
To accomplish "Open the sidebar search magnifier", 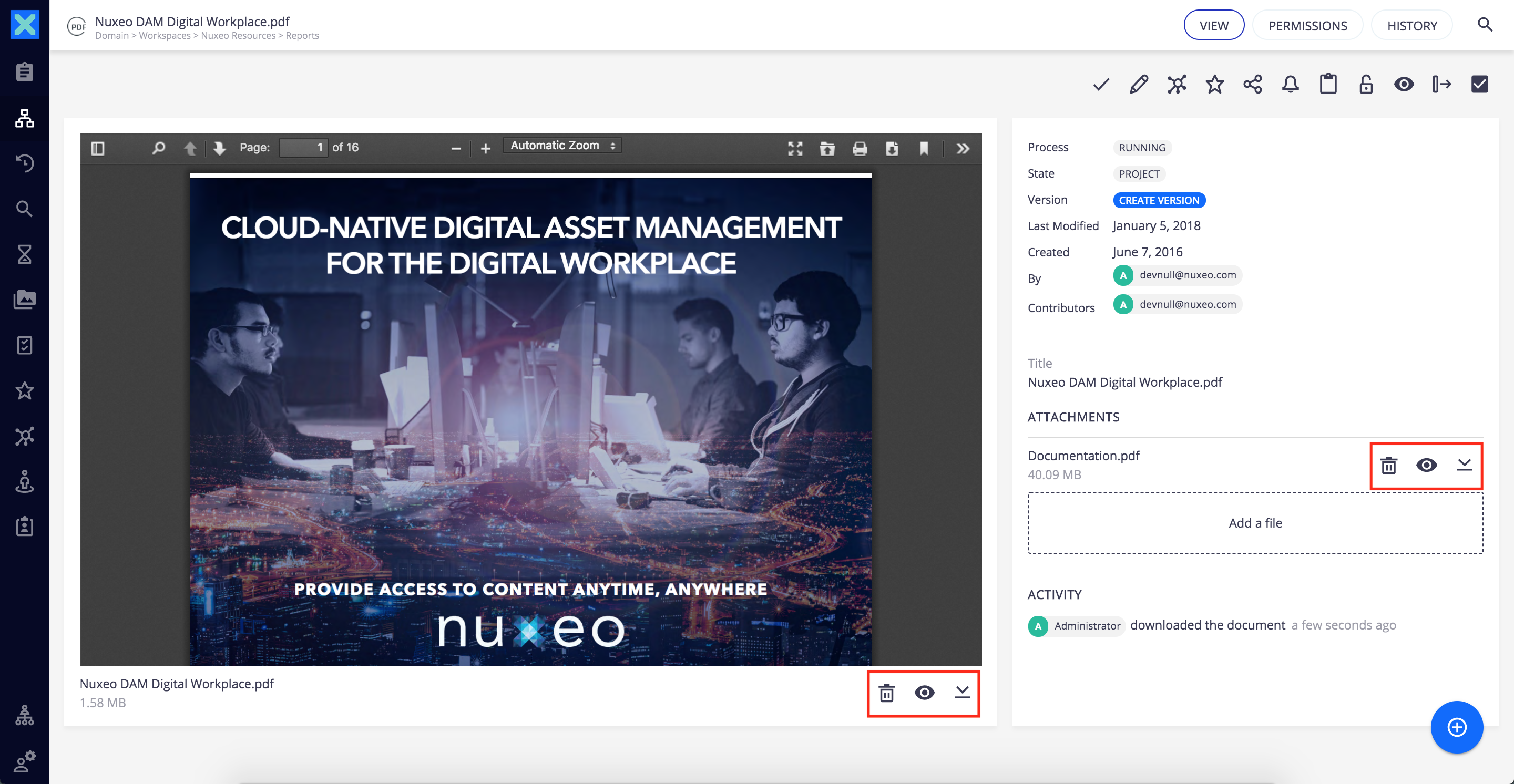I will (x=25, y=209).
